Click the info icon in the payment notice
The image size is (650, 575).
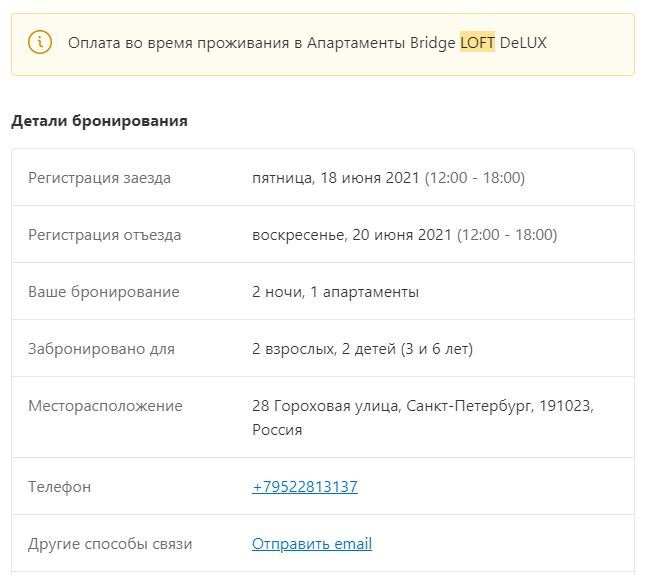(40, 42)
